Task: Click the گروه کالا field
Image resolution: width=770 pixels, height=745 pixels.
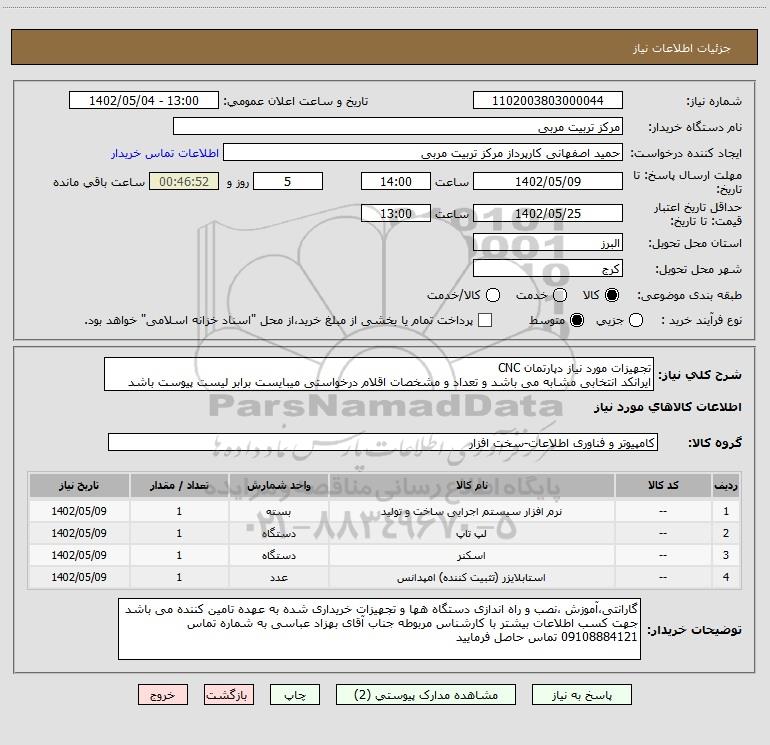Action: [383, 442]
